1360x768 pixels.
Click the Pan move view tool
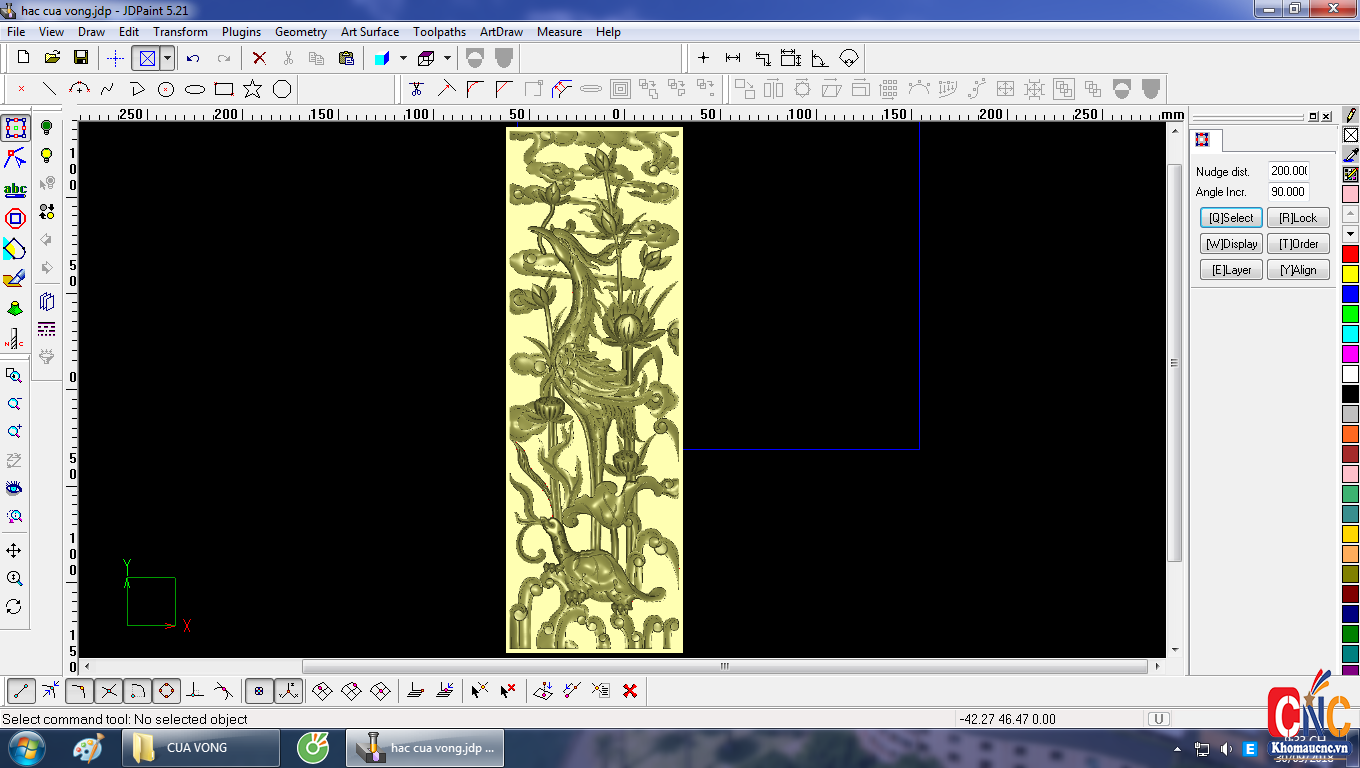click(14, 551)
